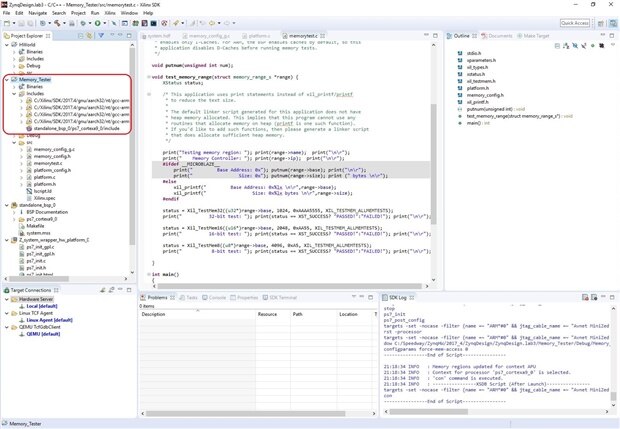
Task: Expand the Binaries folder under Memory_Tester
Action: [x=12, y=87]
